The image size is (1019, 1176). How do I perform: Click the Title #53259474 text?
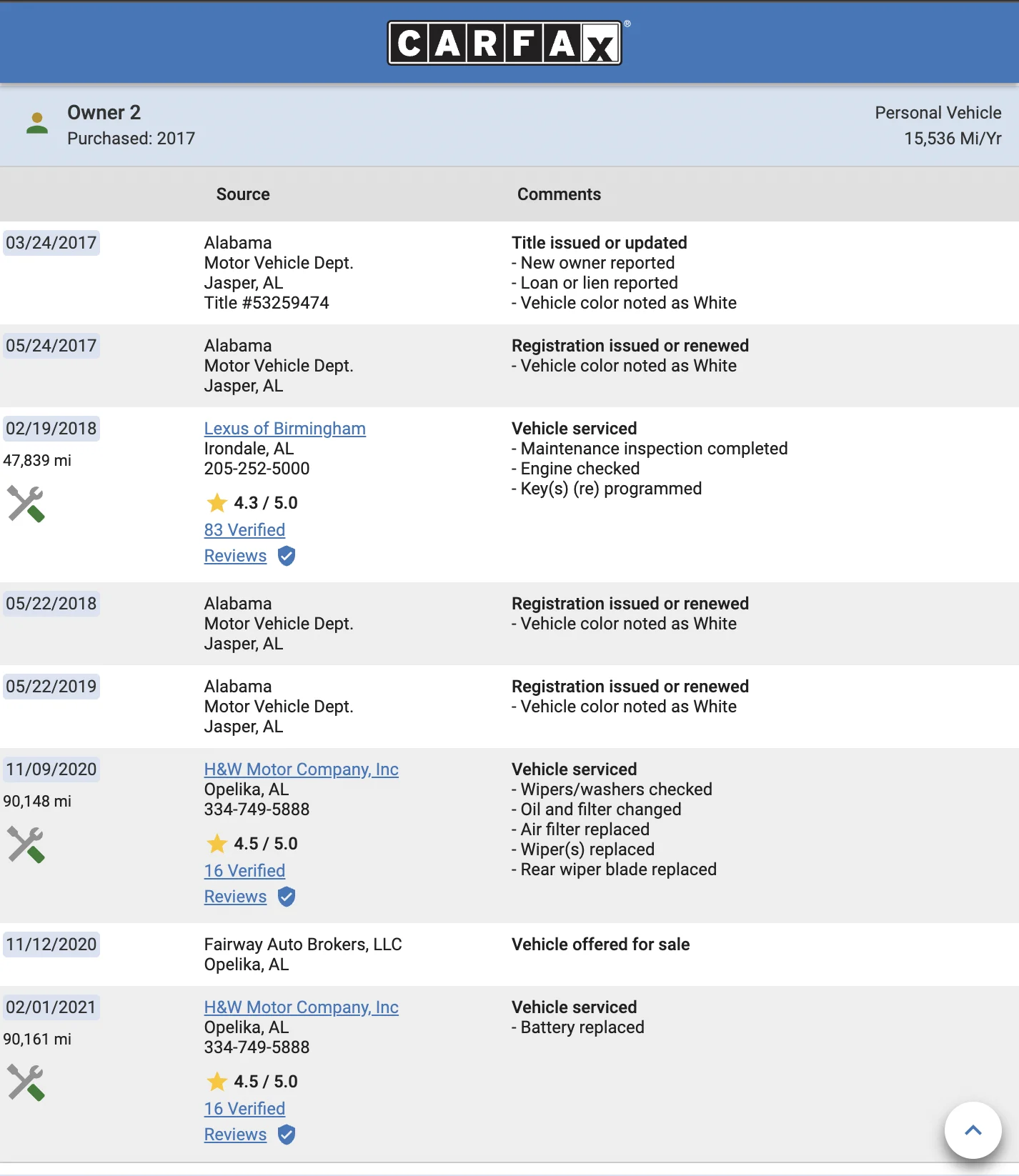[267, 303]
